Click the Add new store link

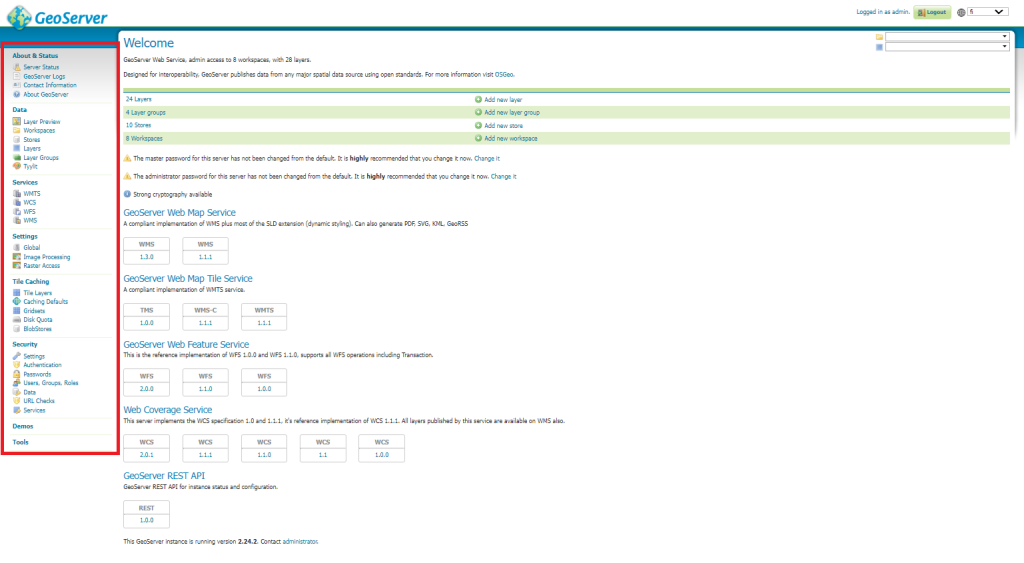(504, 125)
